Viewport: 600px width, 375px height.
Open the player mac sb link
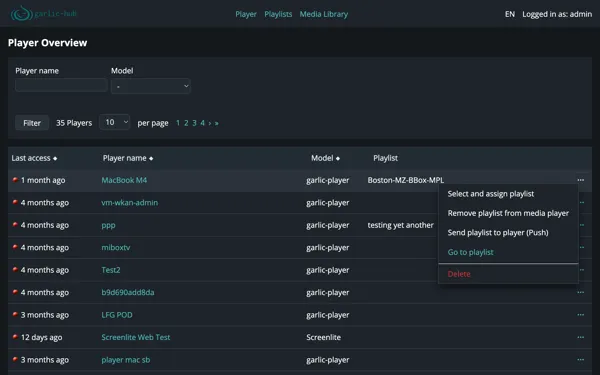[126, 360]
